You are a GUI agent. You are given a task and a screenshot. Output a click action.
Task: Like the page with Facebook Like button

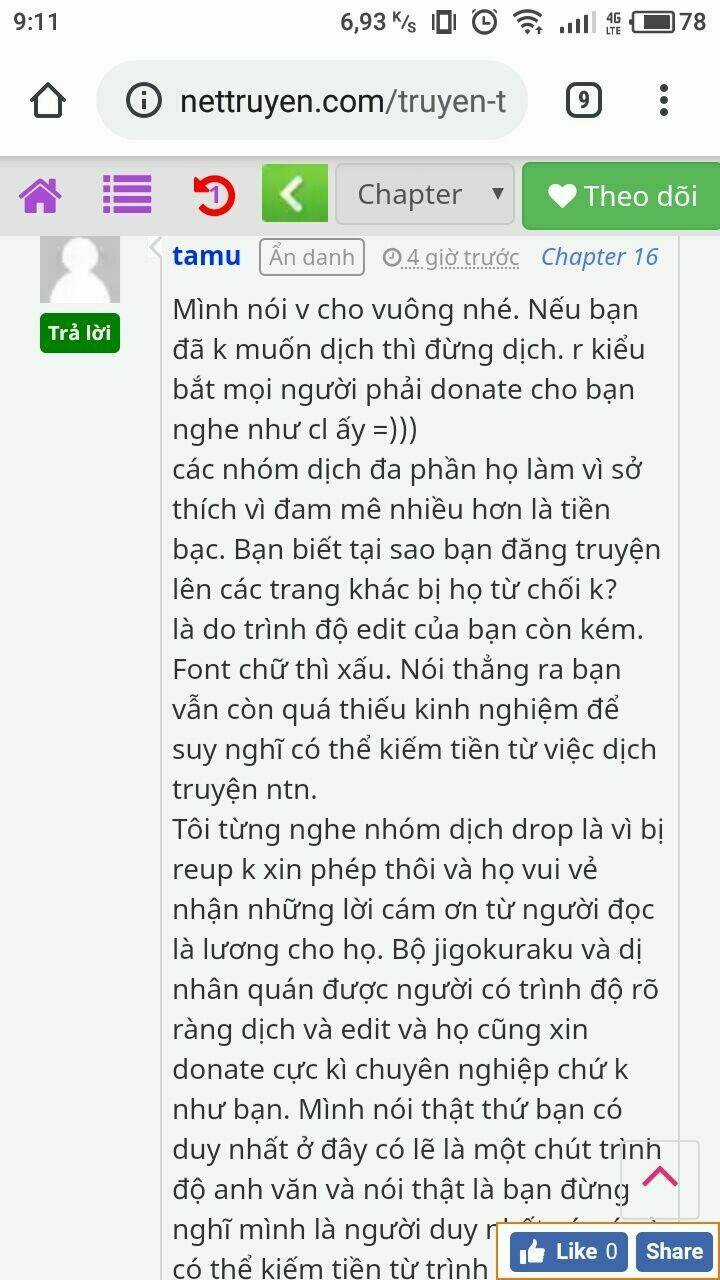[x=569, y=1251]
